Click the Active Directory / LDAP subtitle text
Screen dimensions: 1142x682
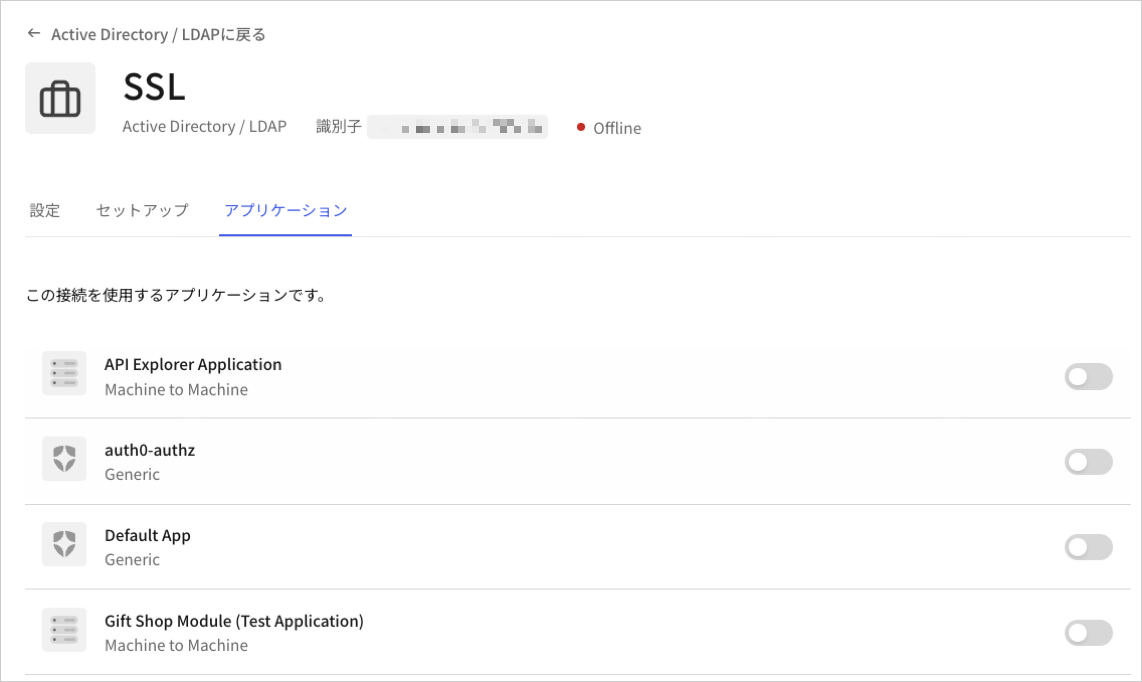coord(204,126)
